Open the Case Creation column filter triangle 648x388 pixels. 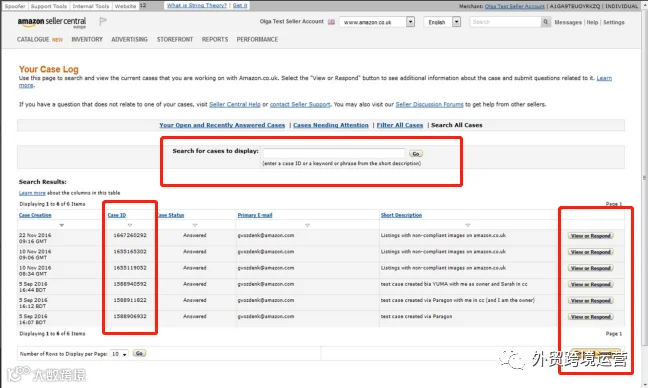click(x=62, y=225)
